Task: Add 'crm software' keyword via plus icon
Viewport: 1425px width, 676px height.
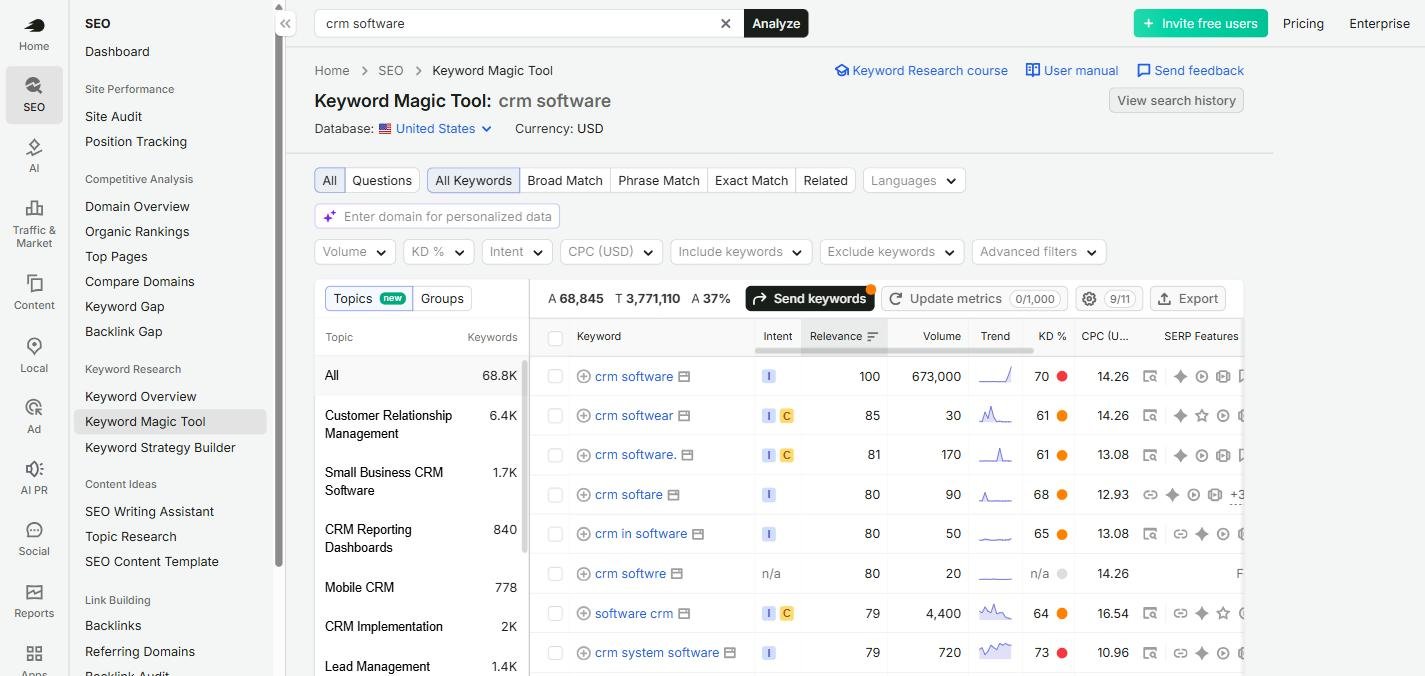Action: tap(584, 376)
